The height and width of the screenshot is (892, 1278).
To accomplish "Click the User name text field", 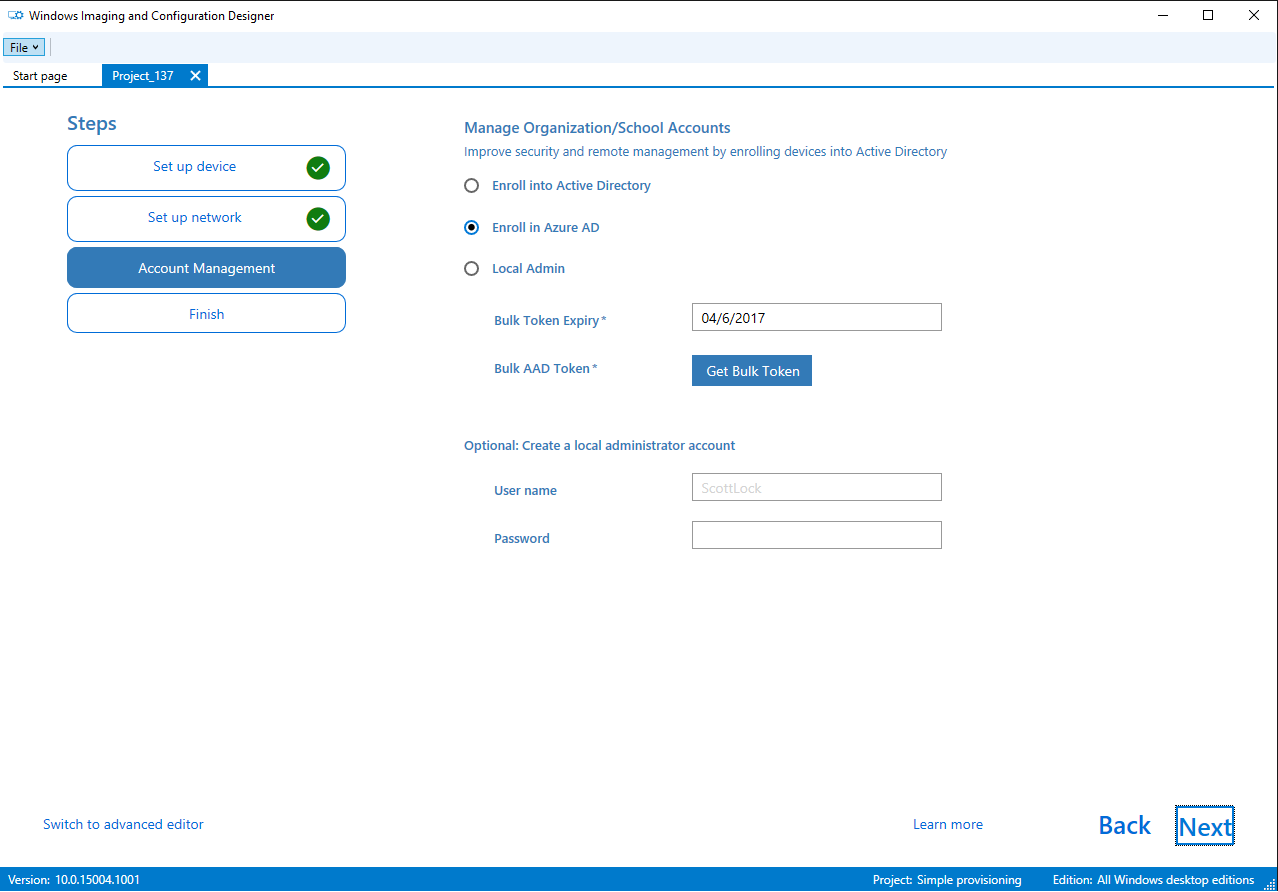I will point(816,487).
